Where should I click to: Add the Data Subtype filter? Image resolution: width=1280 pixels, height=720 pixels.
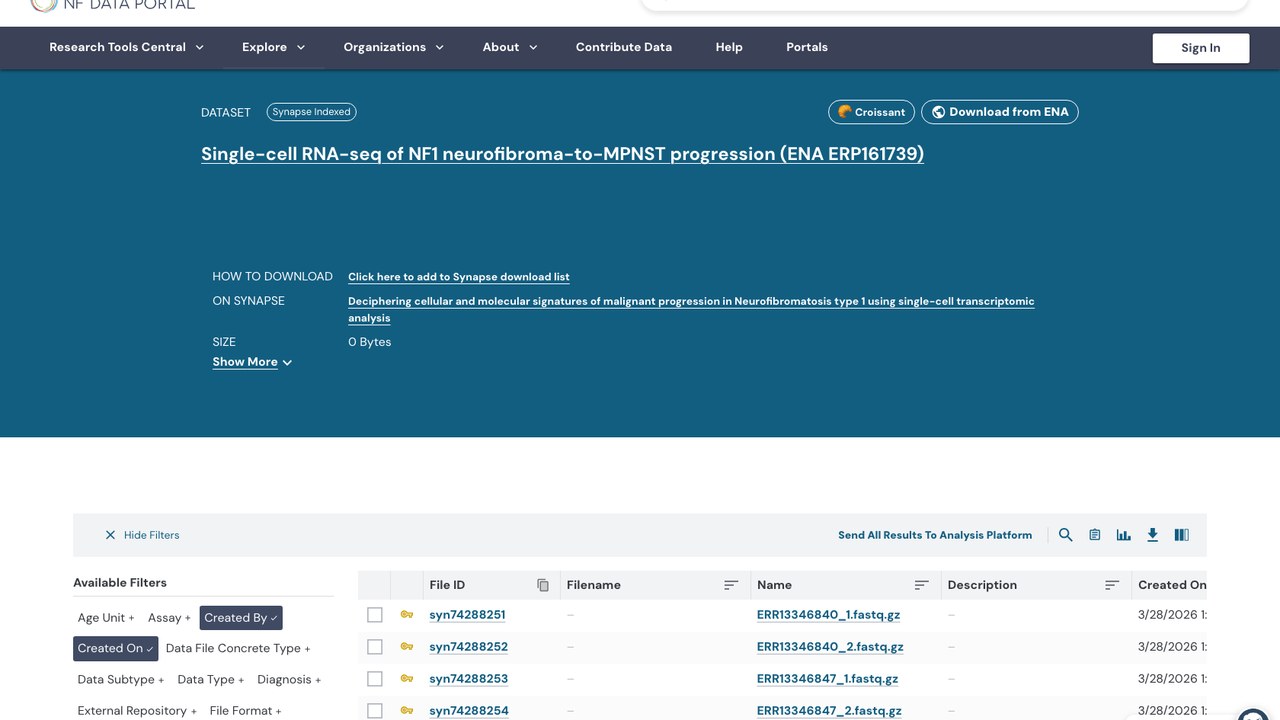121,680
